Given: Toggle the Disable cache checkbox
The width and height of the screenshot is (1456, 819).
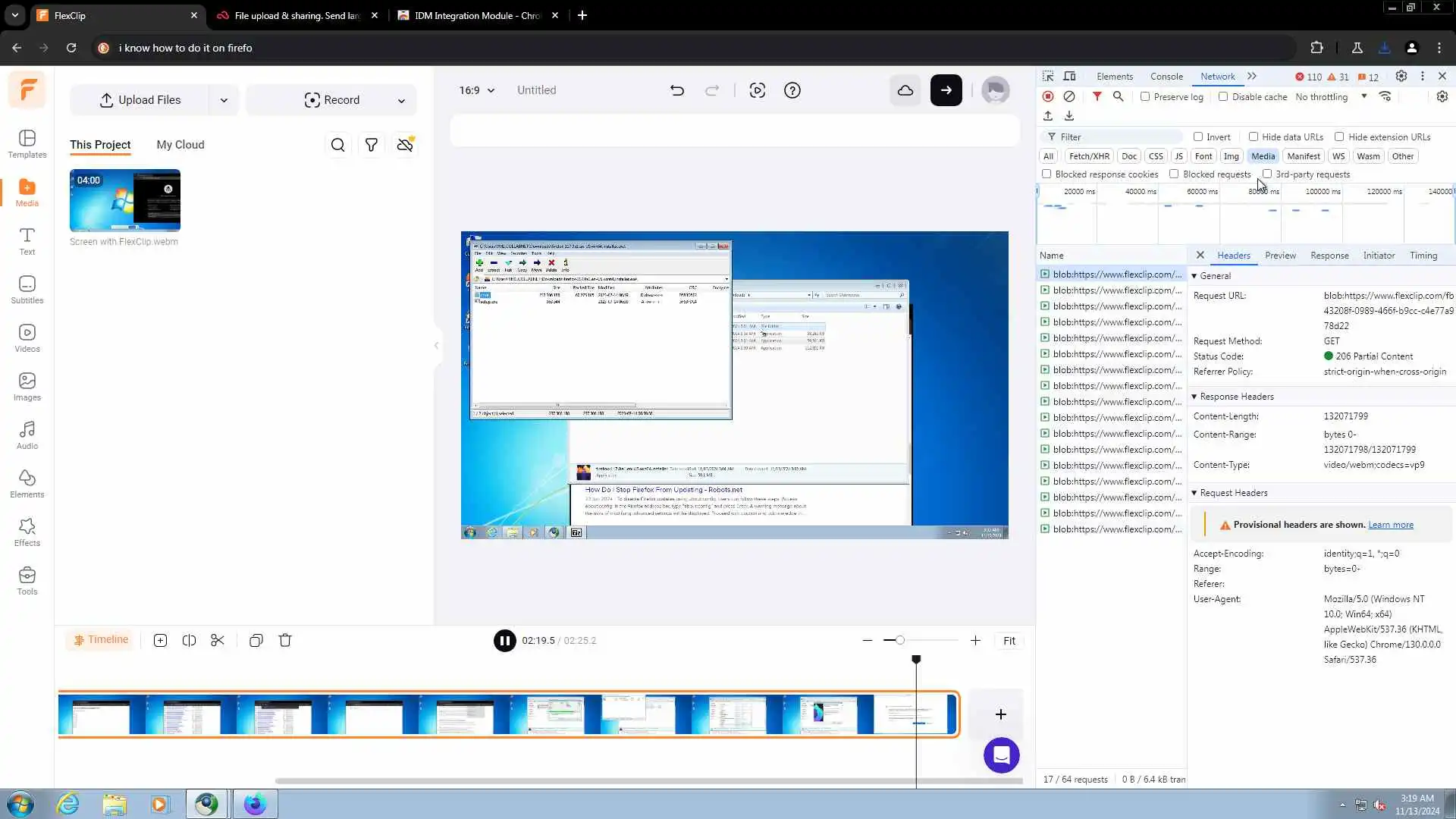Looking at the screenshot, I should [1223, 96].
